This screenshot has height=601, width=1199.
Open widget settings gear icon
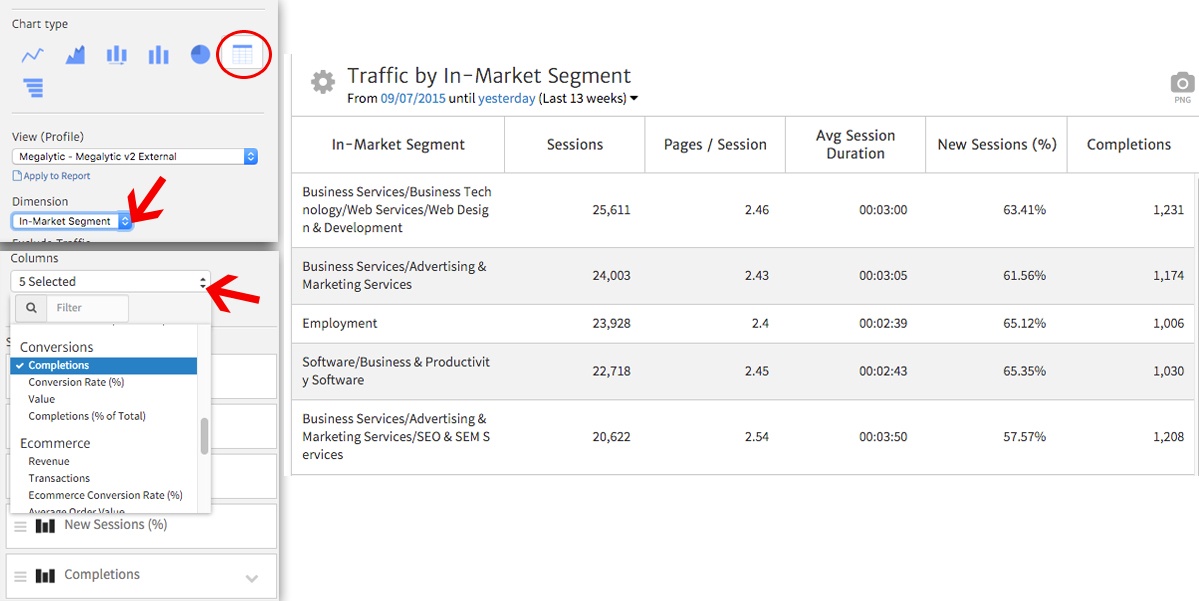pos(322,82)
